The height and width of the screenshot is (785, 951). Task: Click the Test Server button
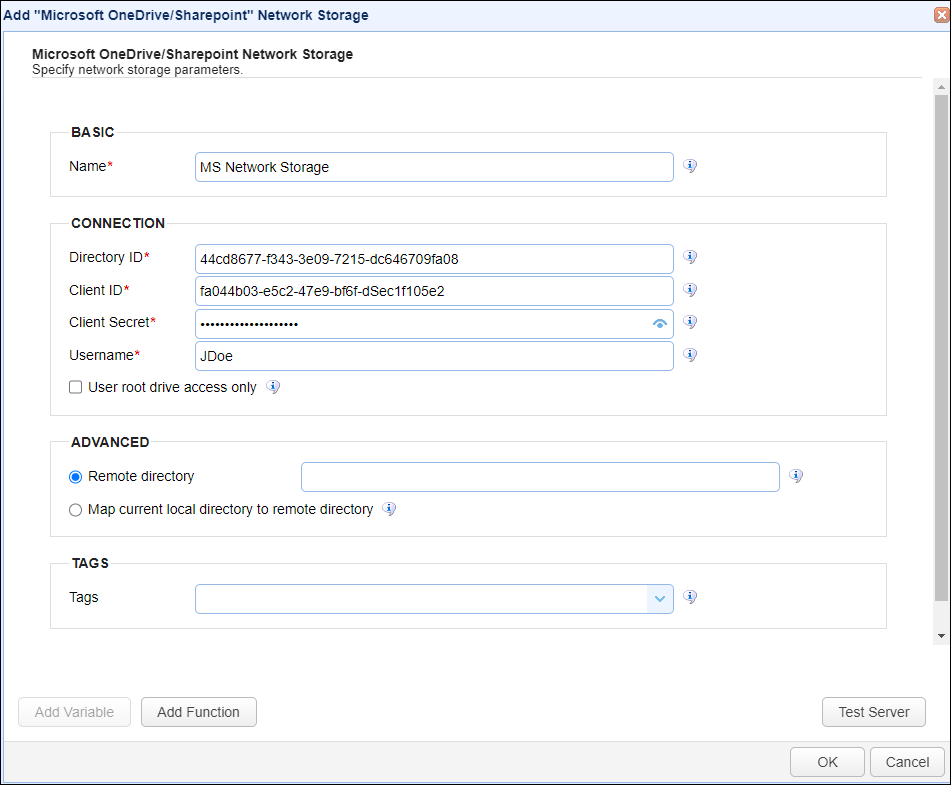[873, 712]
